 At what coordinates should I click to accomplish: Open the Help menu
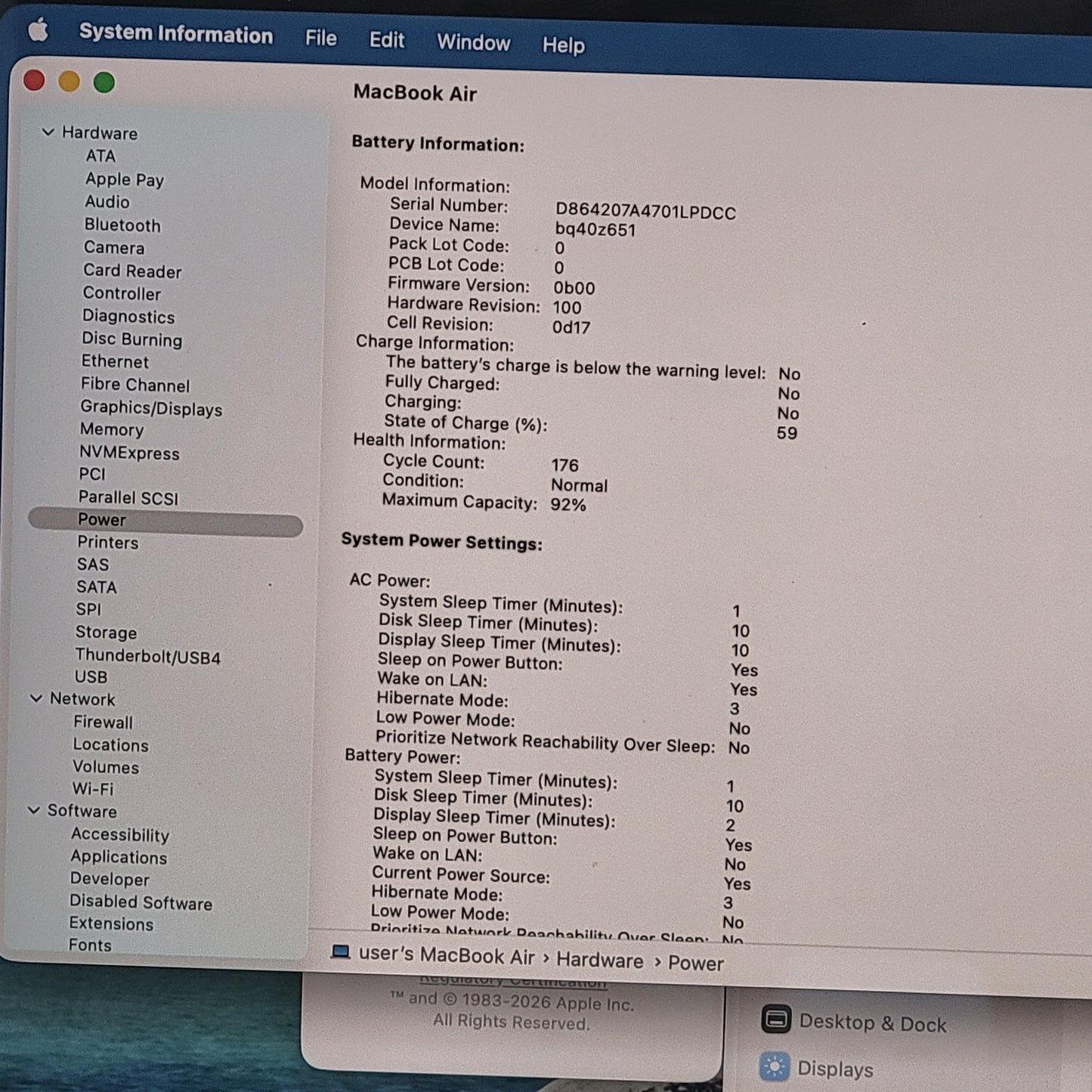click(564, 45)
